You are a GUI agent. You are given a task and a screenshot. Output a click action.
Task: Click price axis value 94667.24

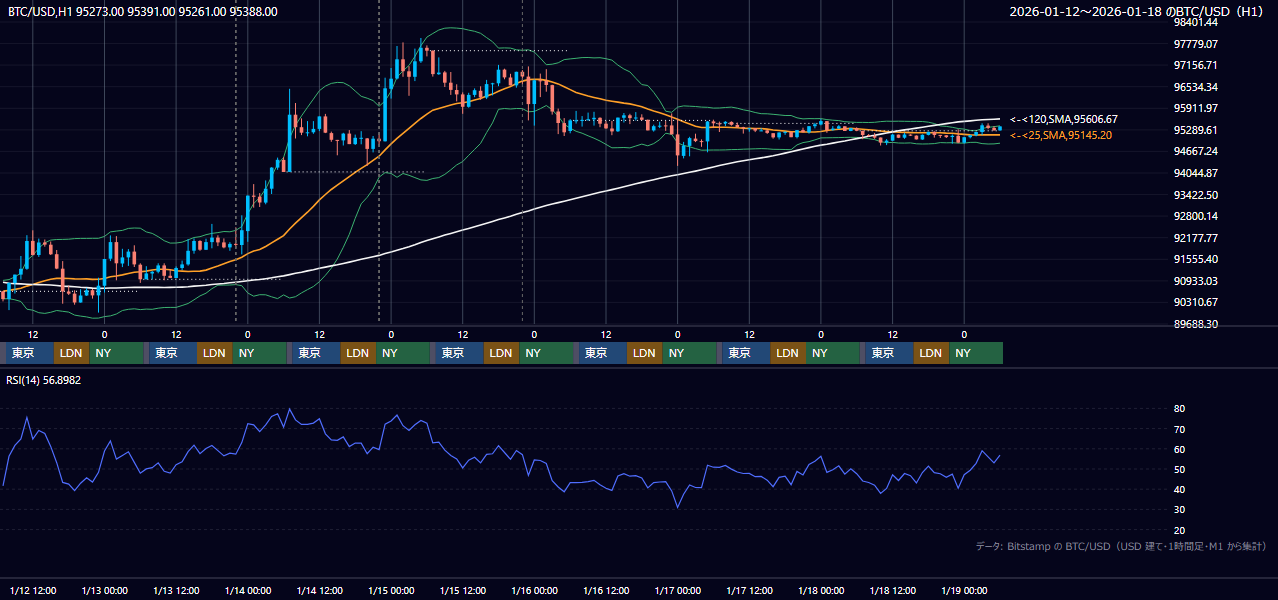1195,151
